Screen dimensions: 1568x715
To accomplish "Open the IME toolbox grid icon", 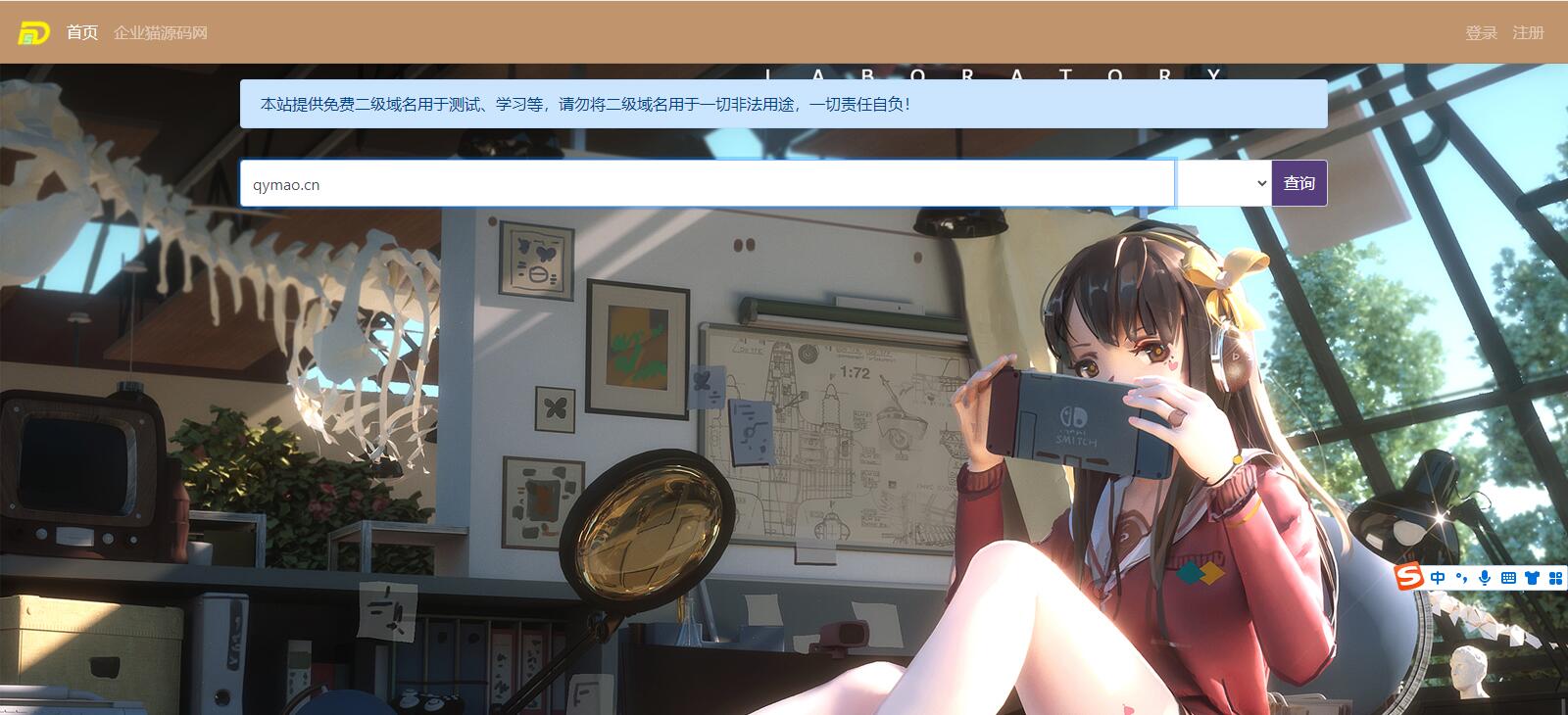I will click(x=1555, y=578).
